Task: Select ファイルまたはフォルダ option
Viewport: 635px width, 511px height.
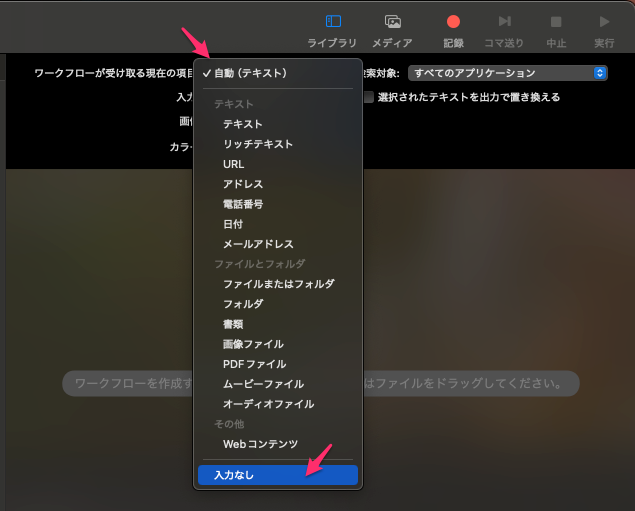Action: [278, 284]
